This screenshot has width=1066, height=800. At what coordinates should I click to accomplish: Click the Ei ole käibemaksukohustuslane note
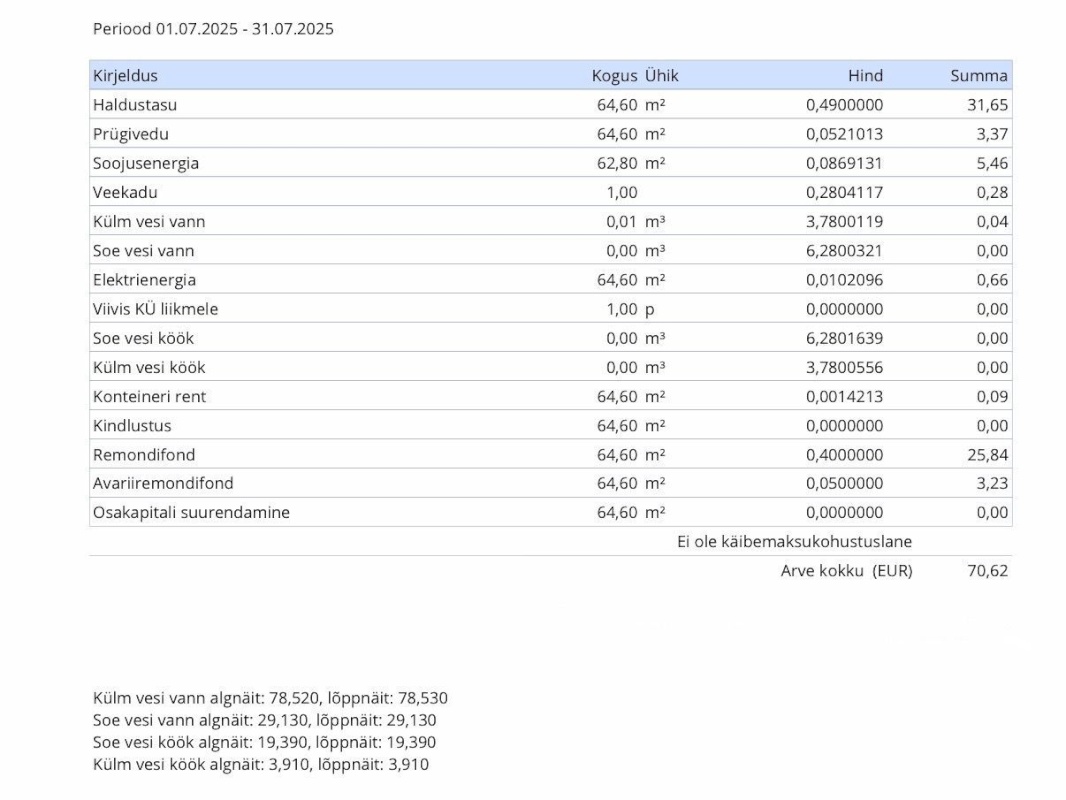click(795, 542)
